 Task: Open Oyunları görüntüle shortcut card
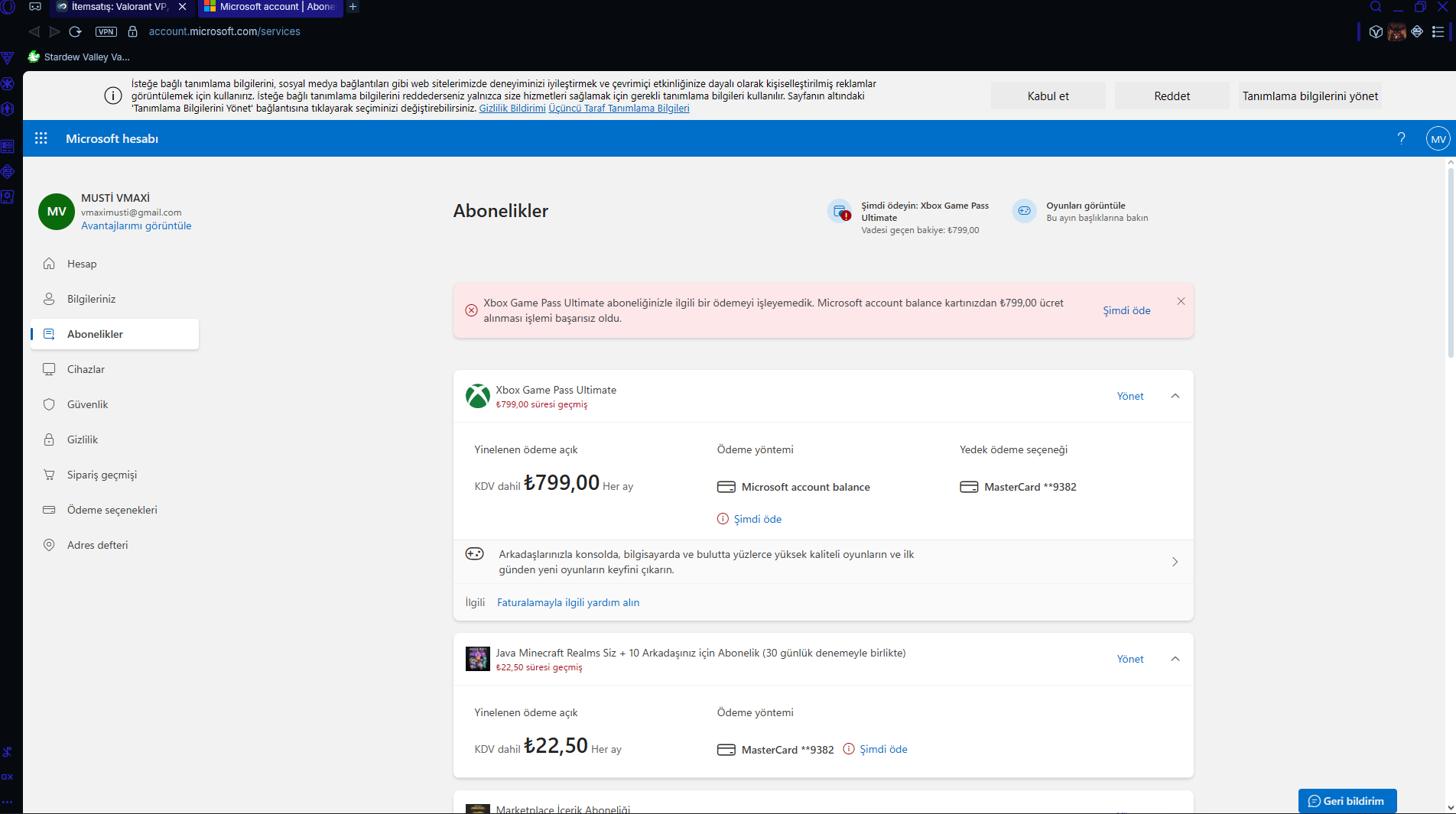coord(1081,212)
